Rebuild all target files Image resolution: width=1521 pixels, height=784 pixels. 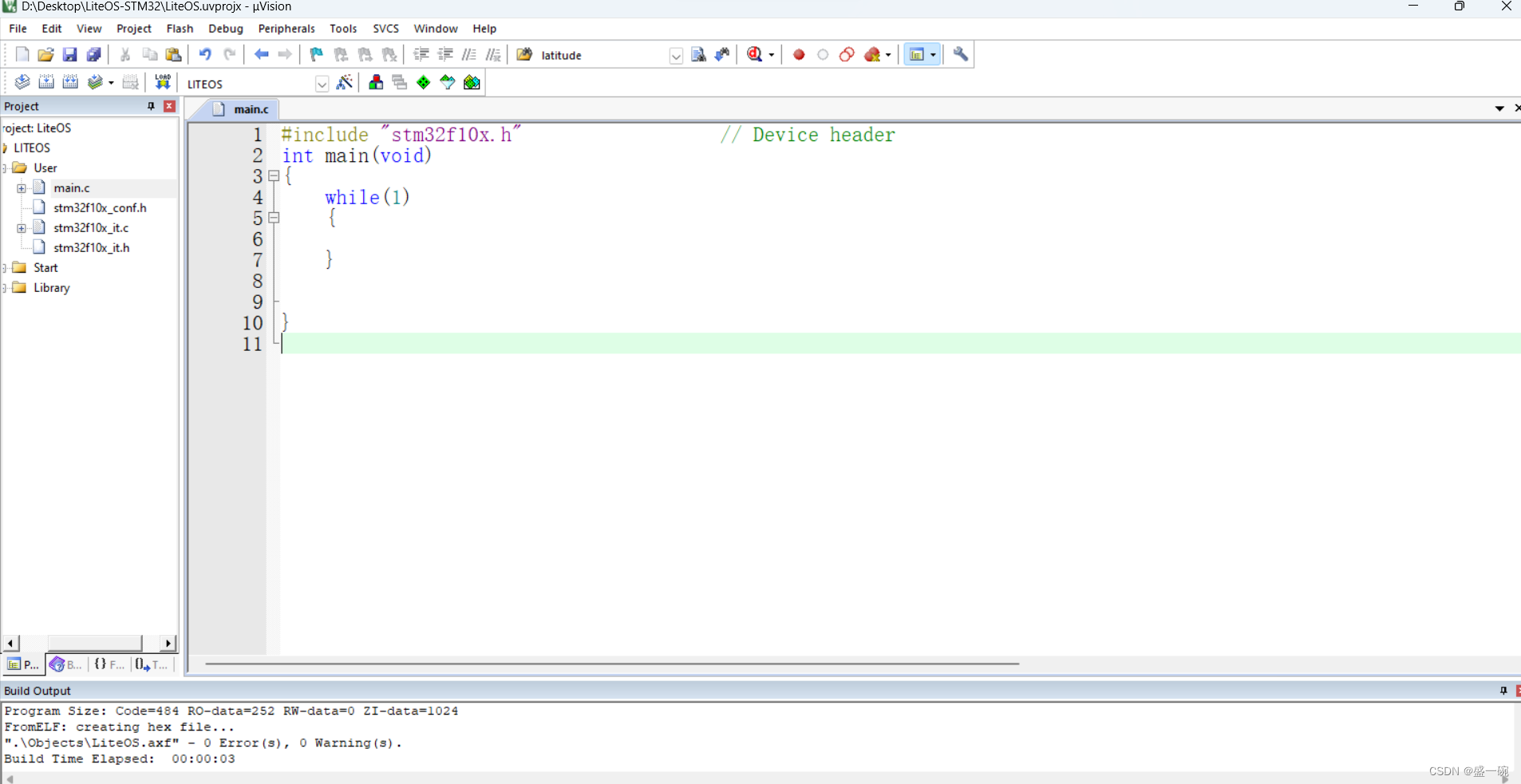pos(71,82)
